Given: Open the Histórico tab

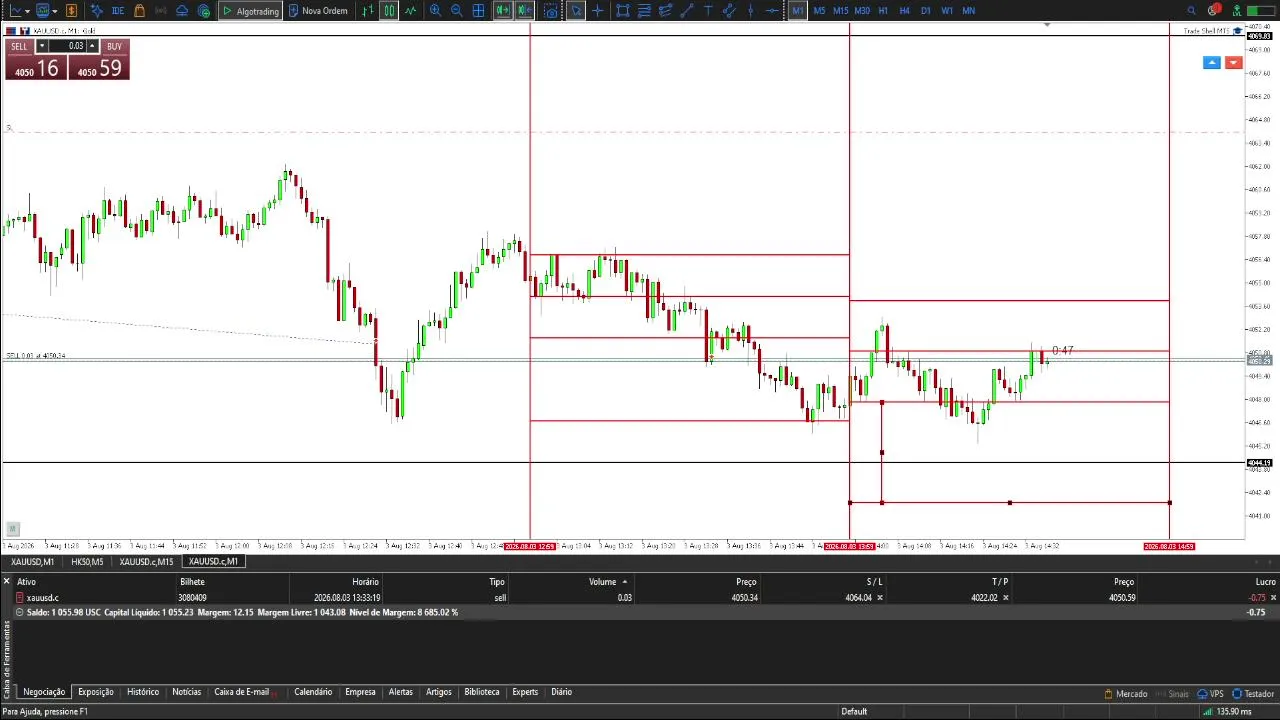Looking at the screenshot, I should [x=142, y=692].
